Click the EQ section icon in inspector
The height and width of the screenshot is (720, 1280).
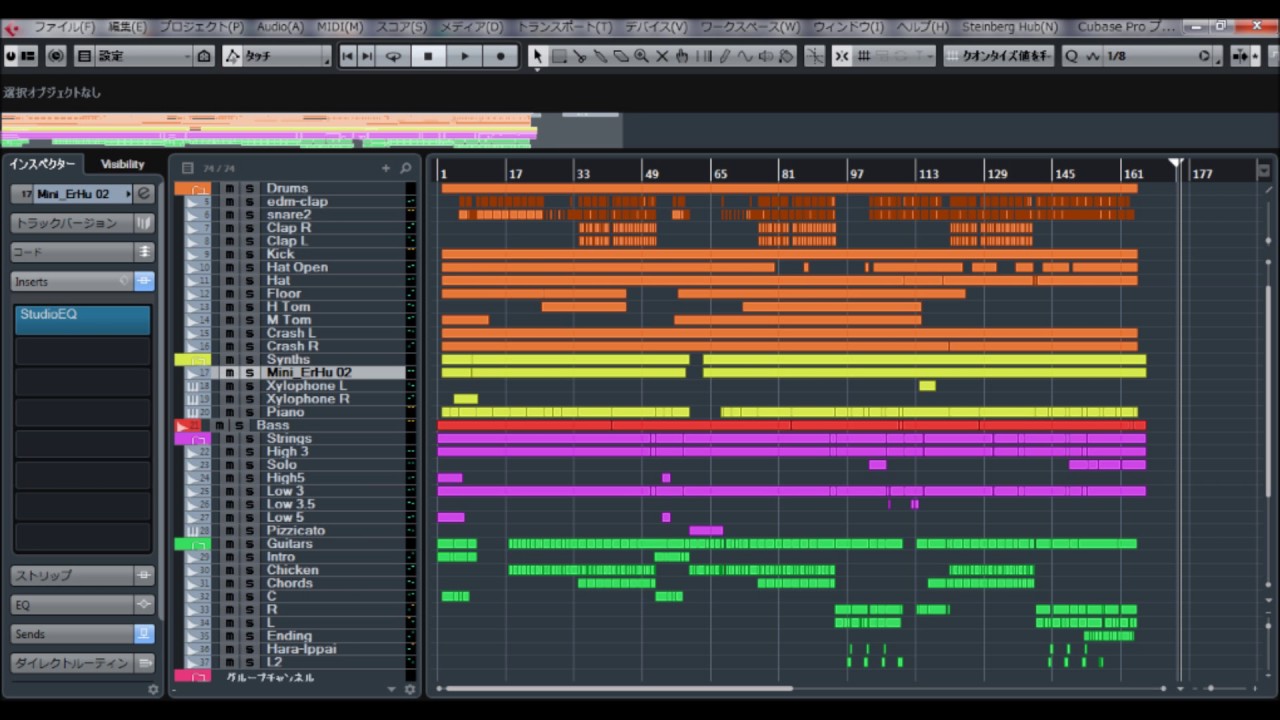pyautogui.click(x=145, y=605)
